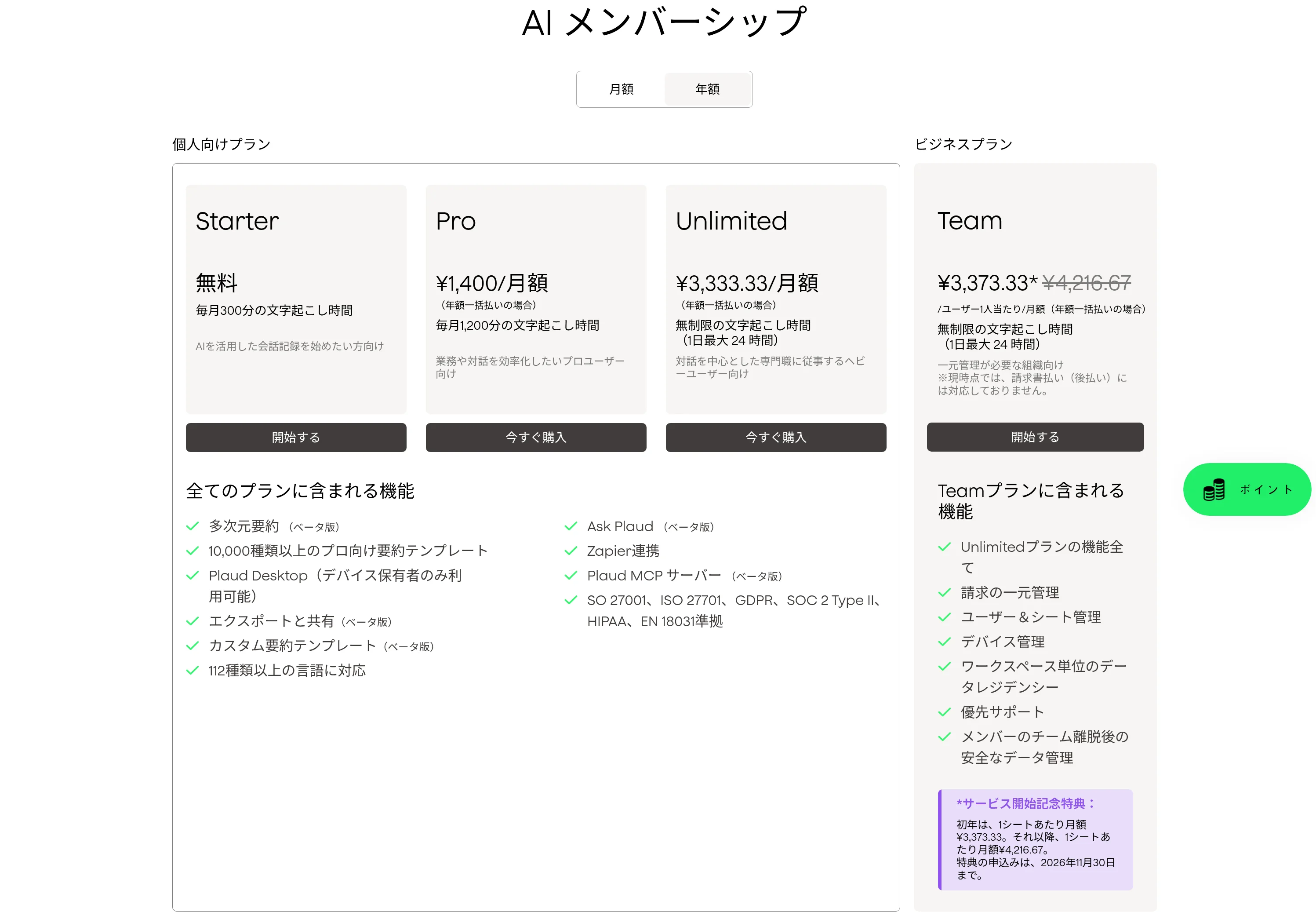This screenshot has width=1316, height=912.
Task: Click 毎月1,200分の文字起こし時間 text
Action: coord(517,325)
